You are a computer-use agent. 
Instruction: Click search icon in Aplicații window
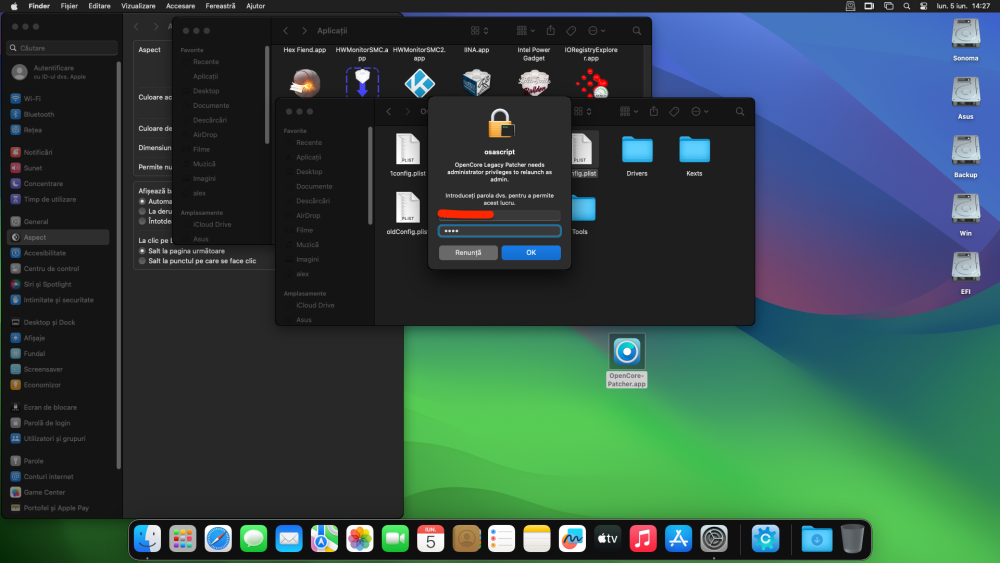tap(636, 31)
